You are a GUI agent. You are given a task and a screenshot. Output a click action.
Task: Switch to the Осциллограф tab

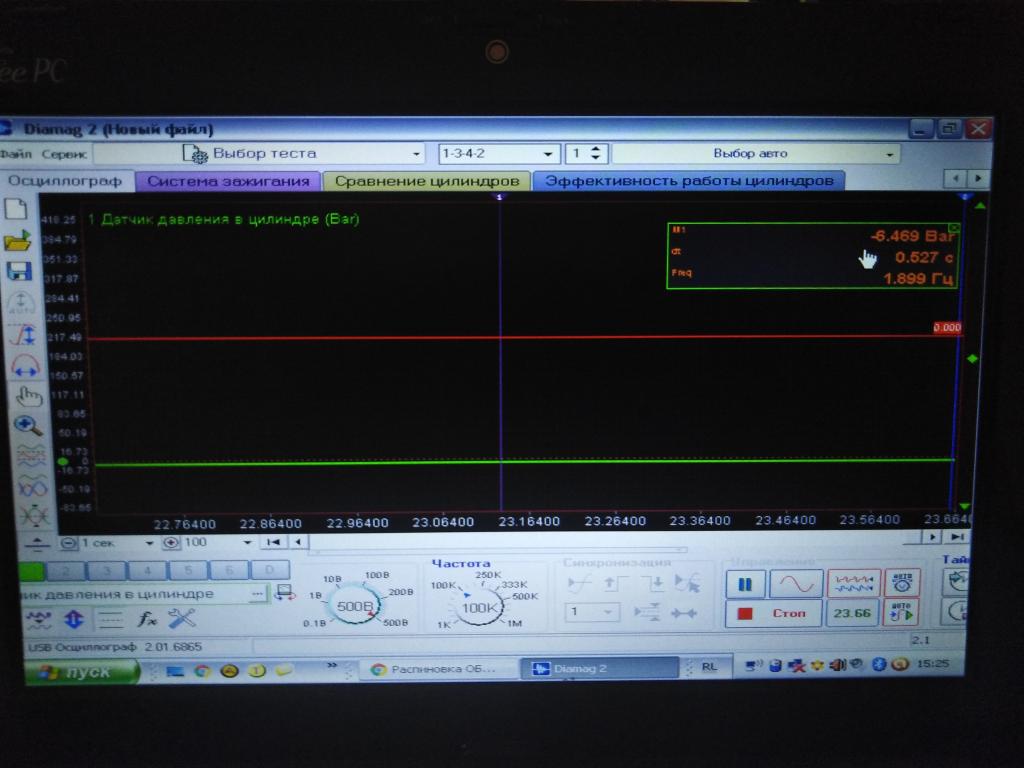pos(65,181)
